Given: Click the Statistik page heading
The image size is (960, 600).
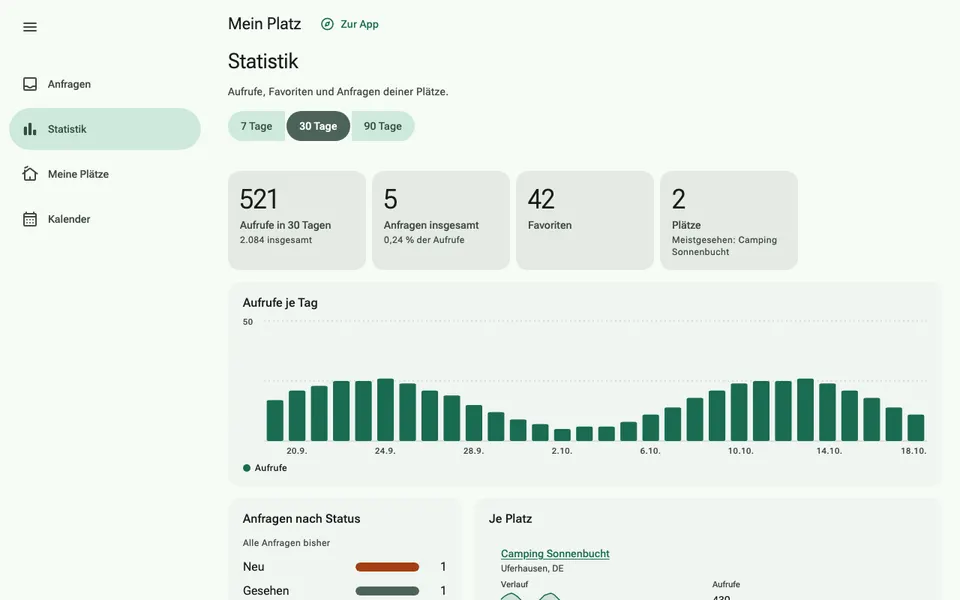Looking at the screenshot, I should point(263,61).
